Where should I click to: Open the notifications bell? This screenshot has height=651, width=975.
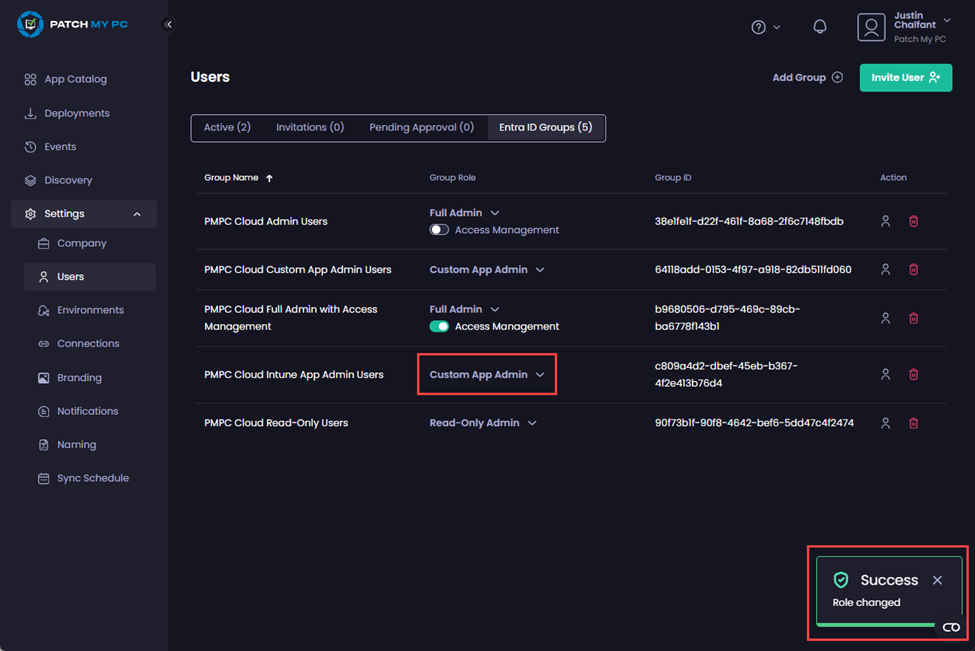(x=819, y=26)
